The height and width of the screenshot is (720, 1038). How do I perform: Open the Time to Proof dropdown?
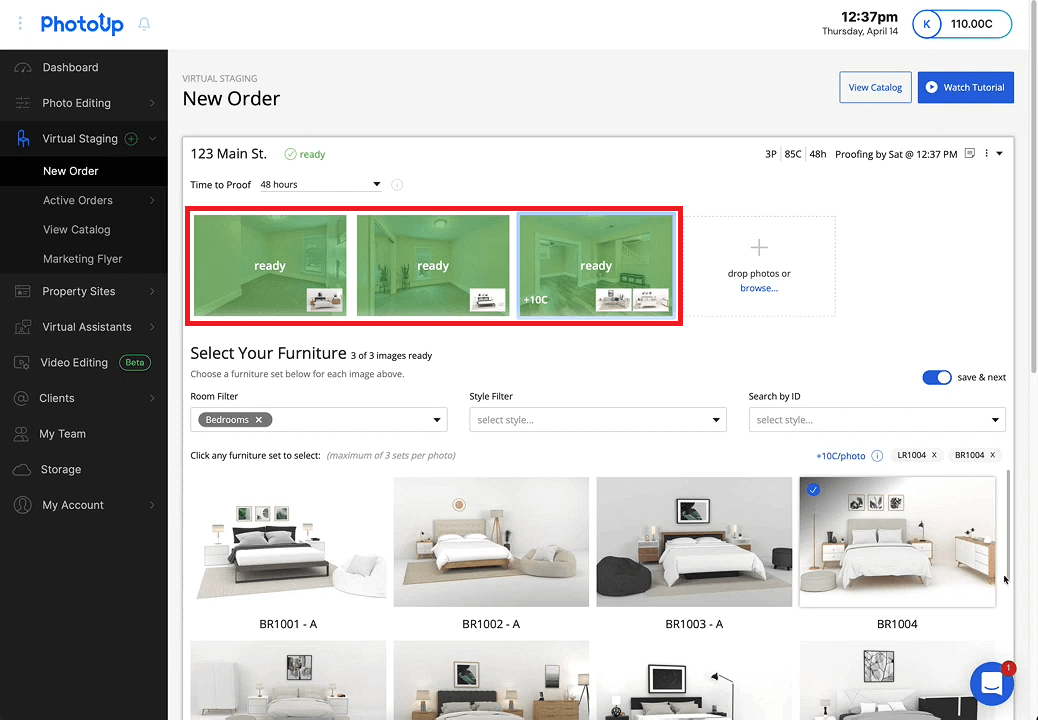320,184
